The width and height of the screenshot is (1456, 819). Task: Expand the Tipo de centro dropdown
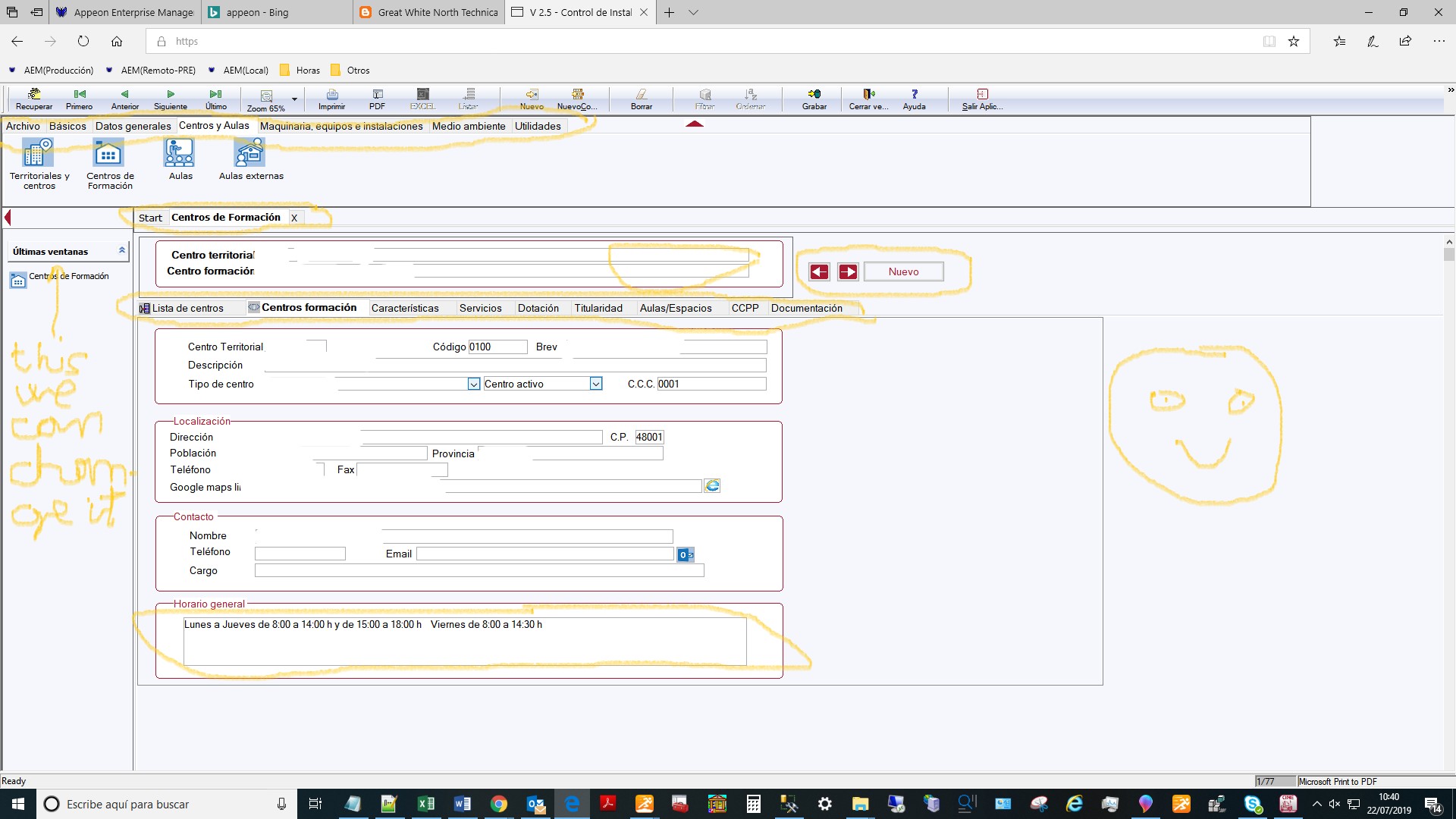pos(474,384)
